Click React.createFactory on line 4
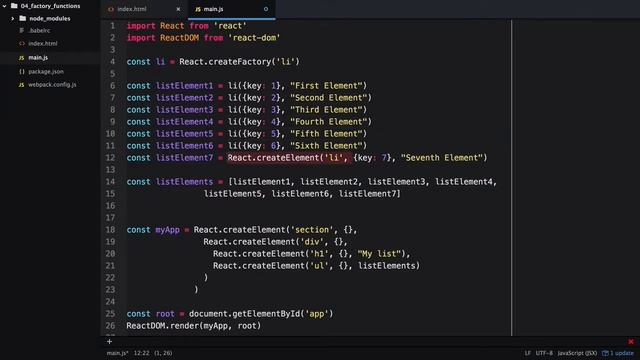640x360 pixels. pos(225,62)
